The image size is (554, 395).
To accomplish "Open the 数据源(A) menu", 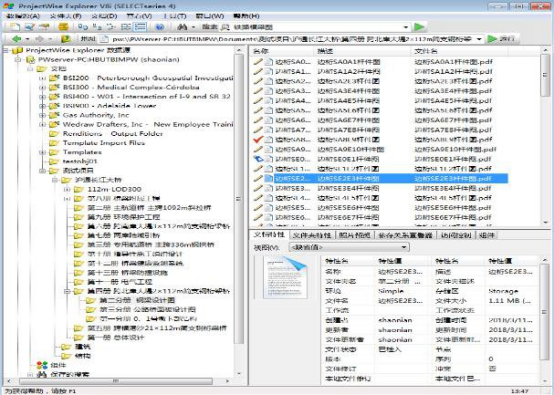I will click(23, 16).
